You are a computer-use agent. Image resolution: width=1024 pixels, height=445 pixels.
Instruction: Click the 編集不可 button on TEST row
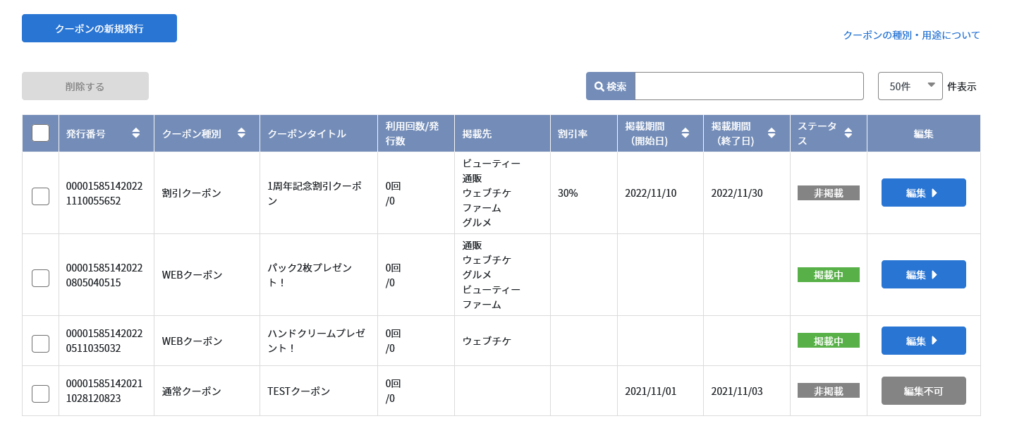point(923,390)
